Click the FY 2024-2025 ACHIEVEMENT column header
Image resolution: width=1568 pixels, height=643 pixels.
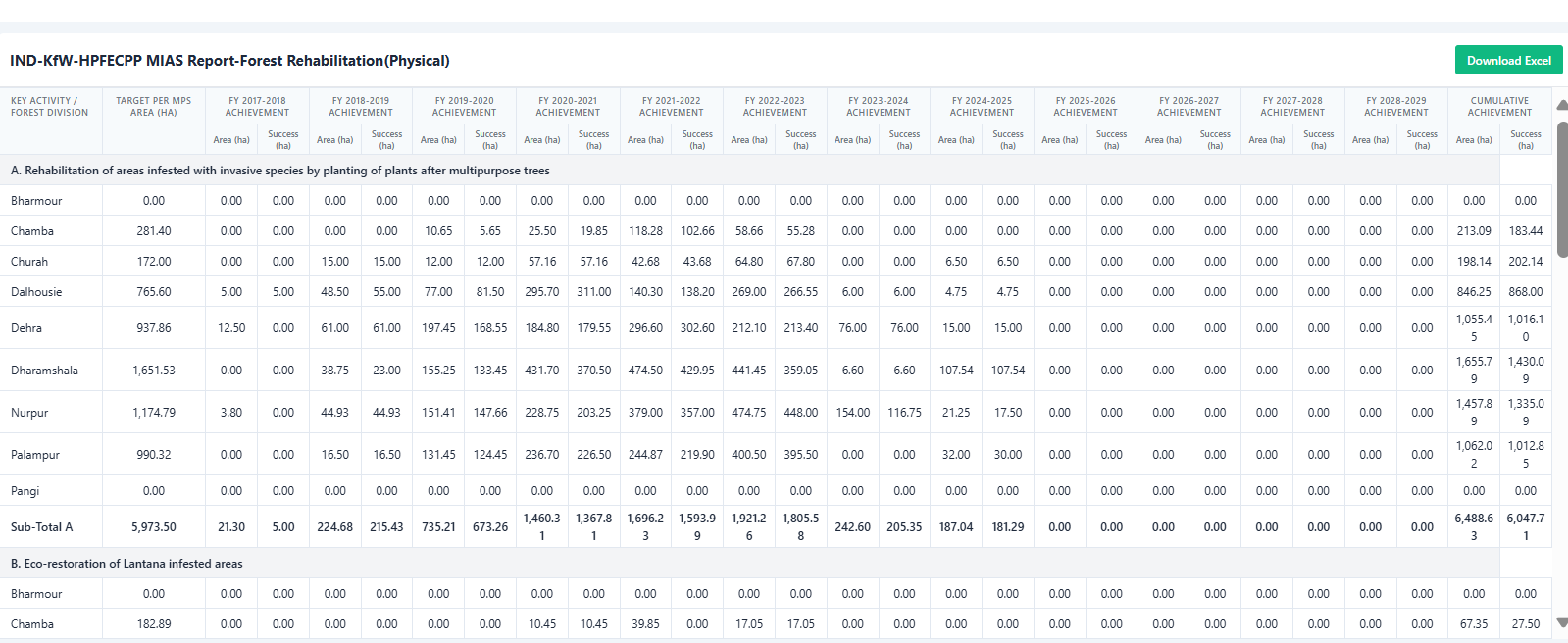[982, 106]
